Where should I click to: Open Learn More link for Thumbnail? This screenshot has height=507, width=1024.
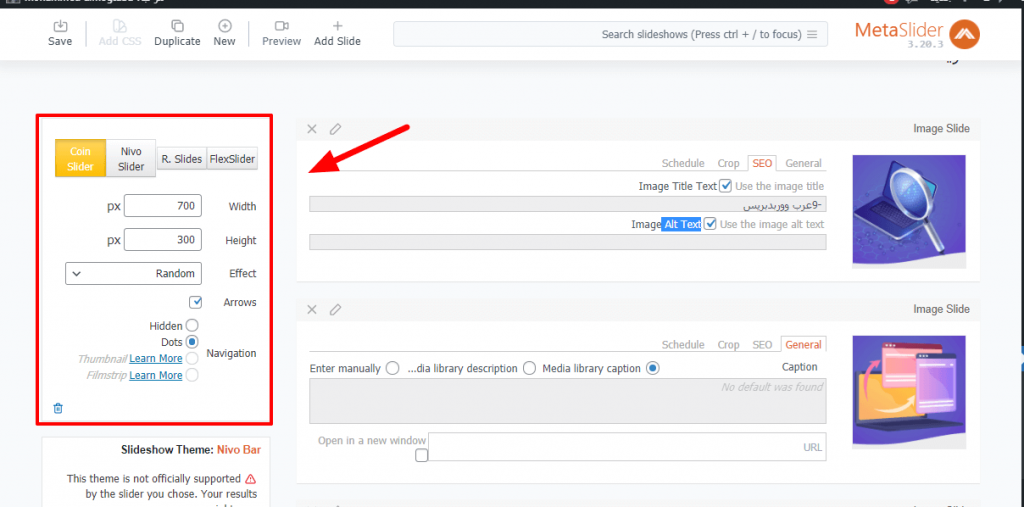click(x=155, y=359)
